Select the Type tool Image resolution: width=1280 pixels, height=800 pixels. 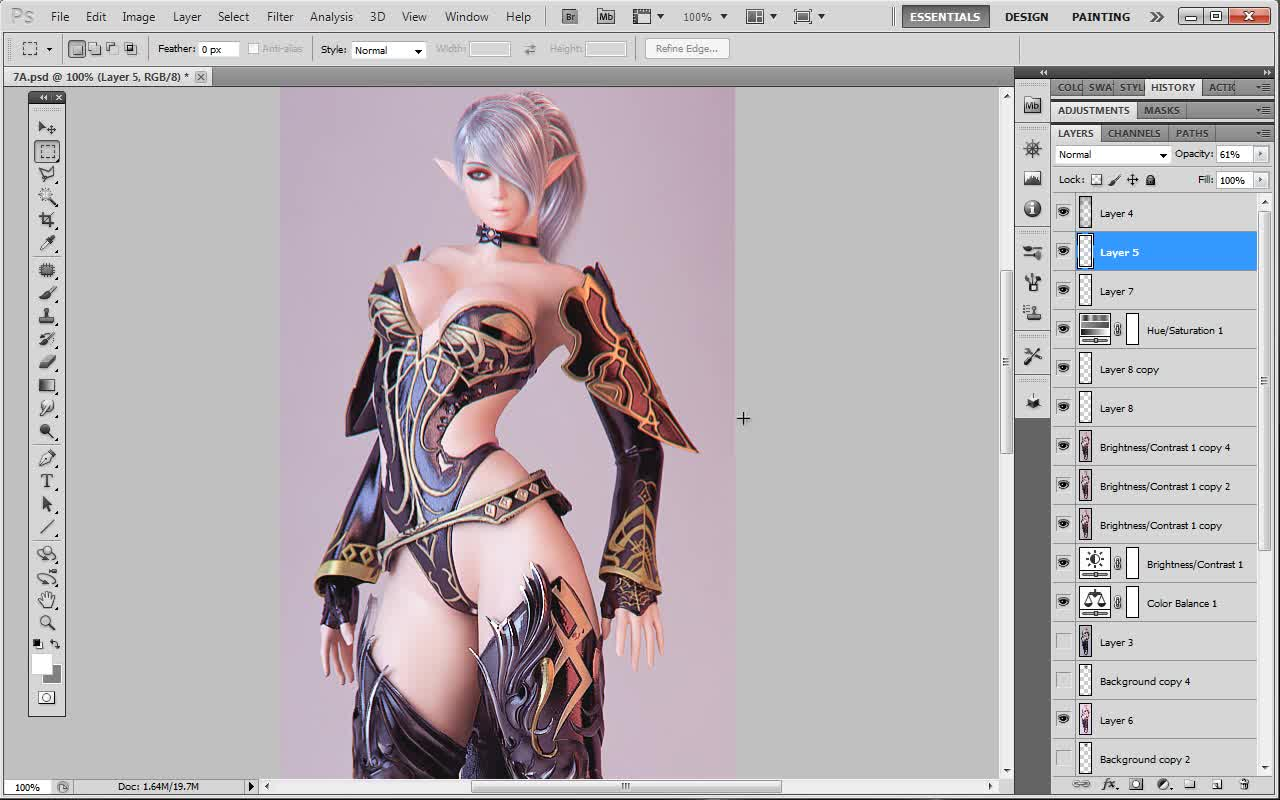pyautogui.click(x=47, y=481)
